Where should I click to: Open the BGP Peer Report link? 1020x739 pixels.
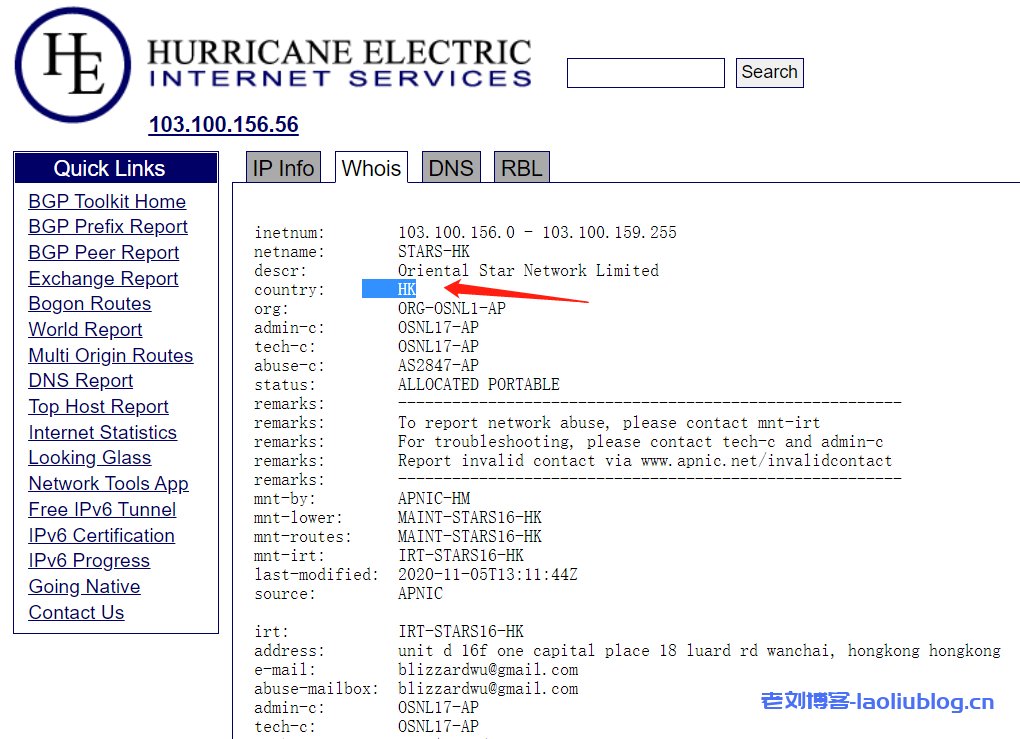(x=104, y=253)
